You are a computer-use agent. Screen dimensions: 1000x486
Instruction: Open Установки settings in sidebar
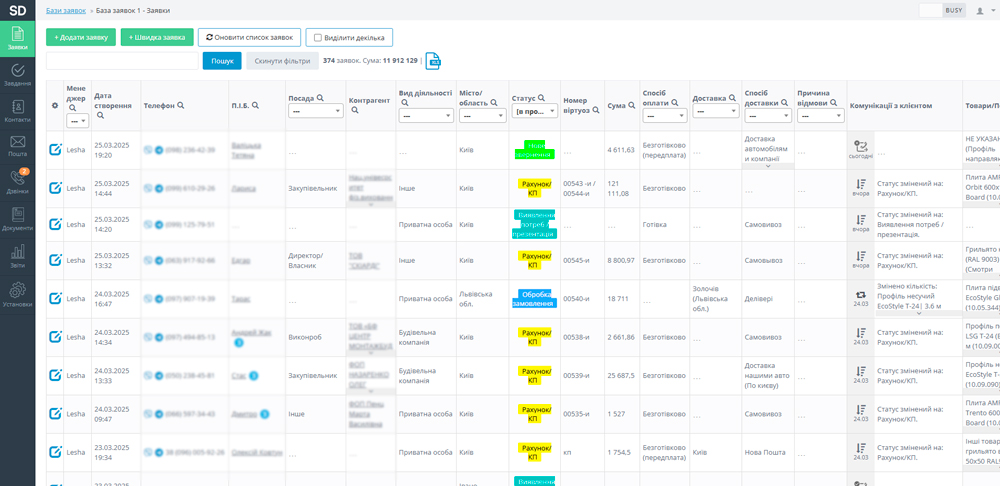click(x=17, y=294)
